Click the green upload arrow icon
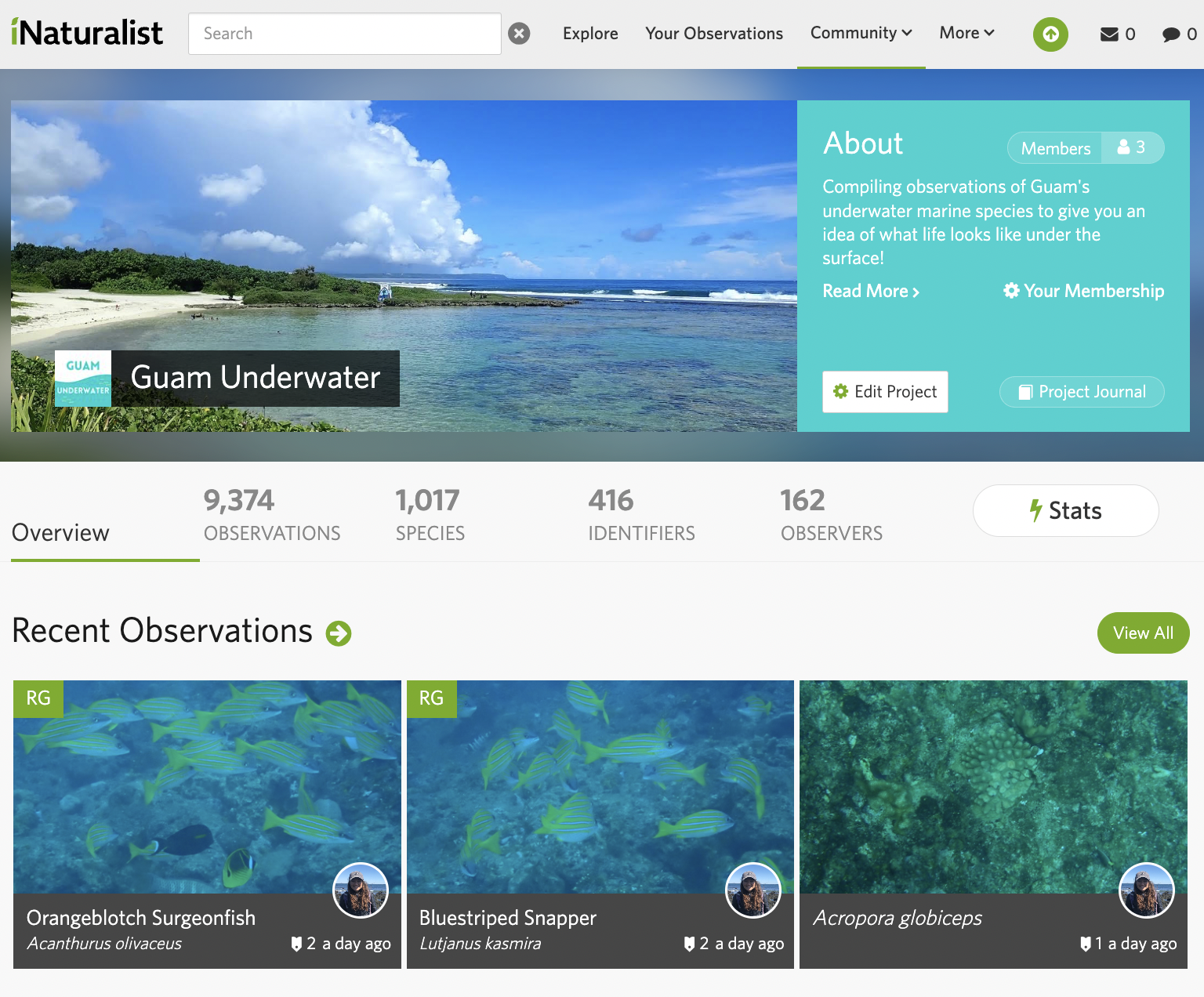The image size is (1204, 997). [x=1050, y=34]
